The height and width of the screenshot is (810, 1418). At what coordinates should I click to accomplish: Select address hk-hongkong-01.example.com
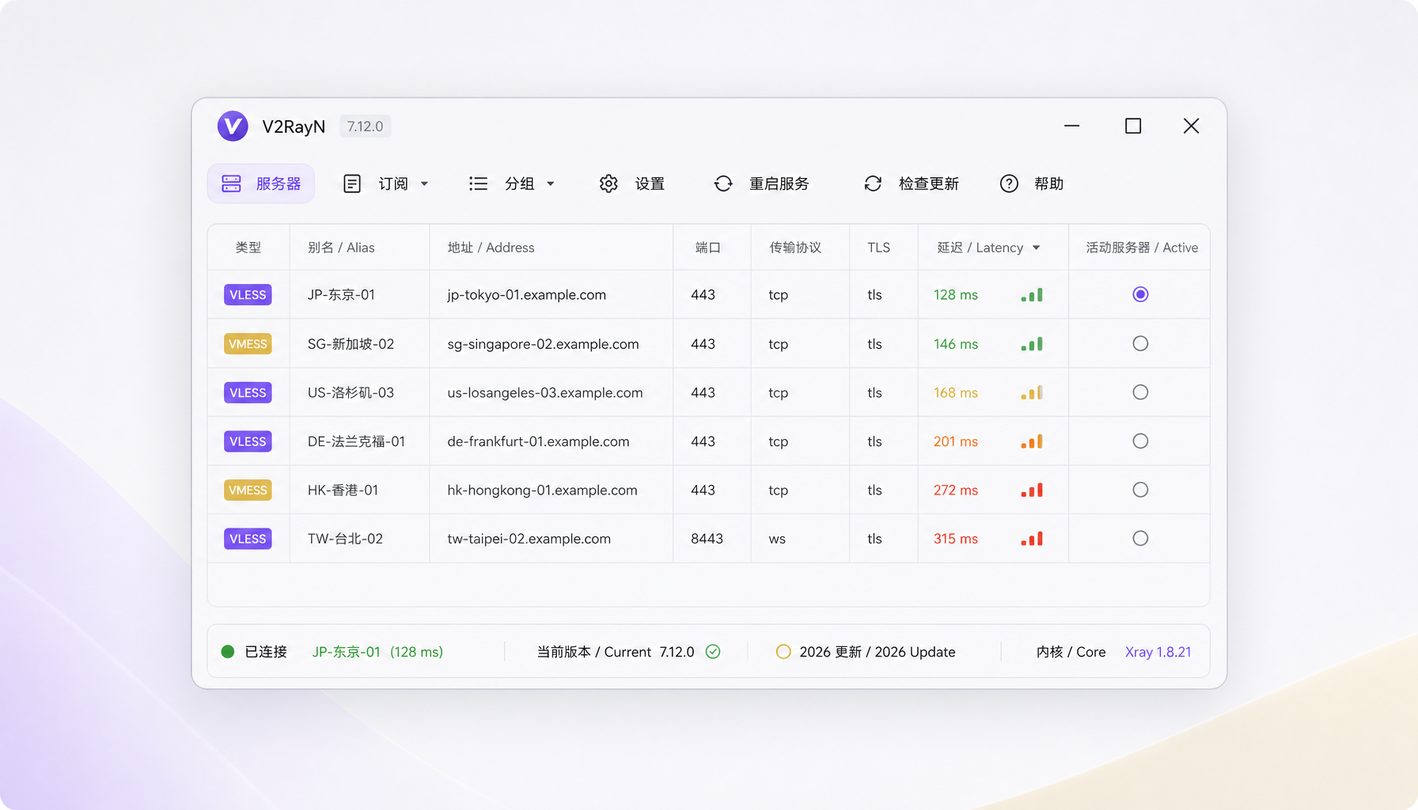tap(542, 490)
